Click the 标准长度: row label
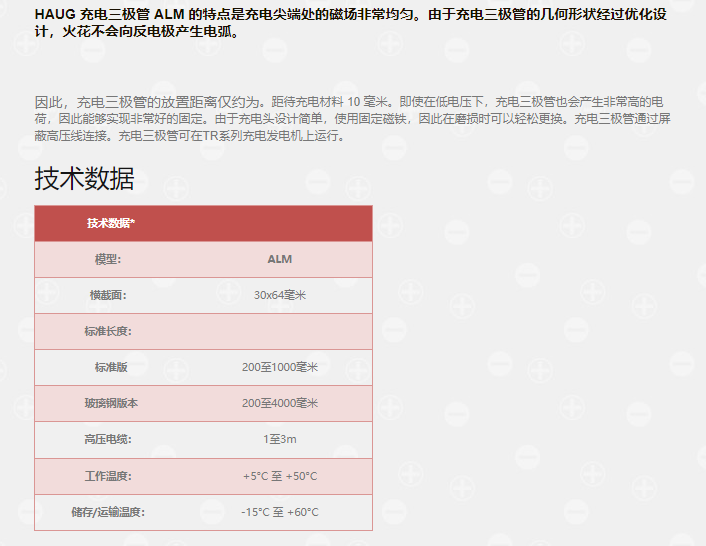Viewport: 706px width, 546px height. coord(108,331)
